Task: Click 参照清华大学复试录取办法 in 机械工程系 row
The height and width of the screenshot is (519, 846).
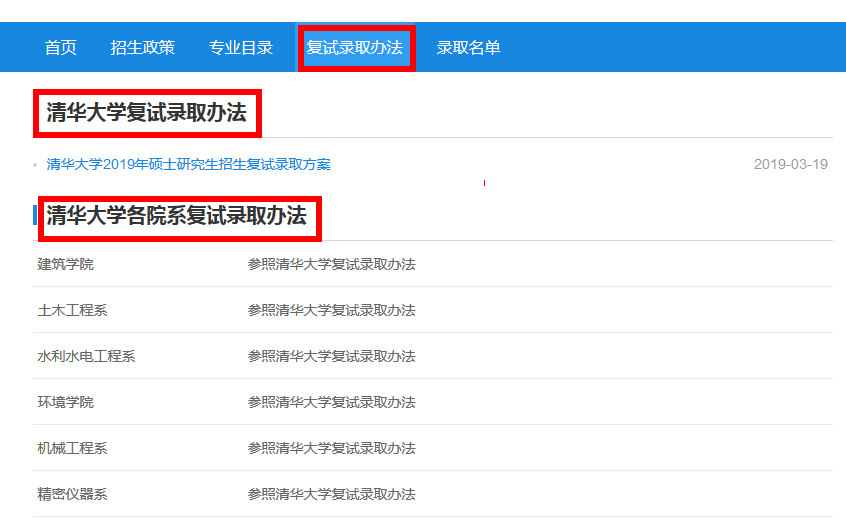Action: point(331,448)
